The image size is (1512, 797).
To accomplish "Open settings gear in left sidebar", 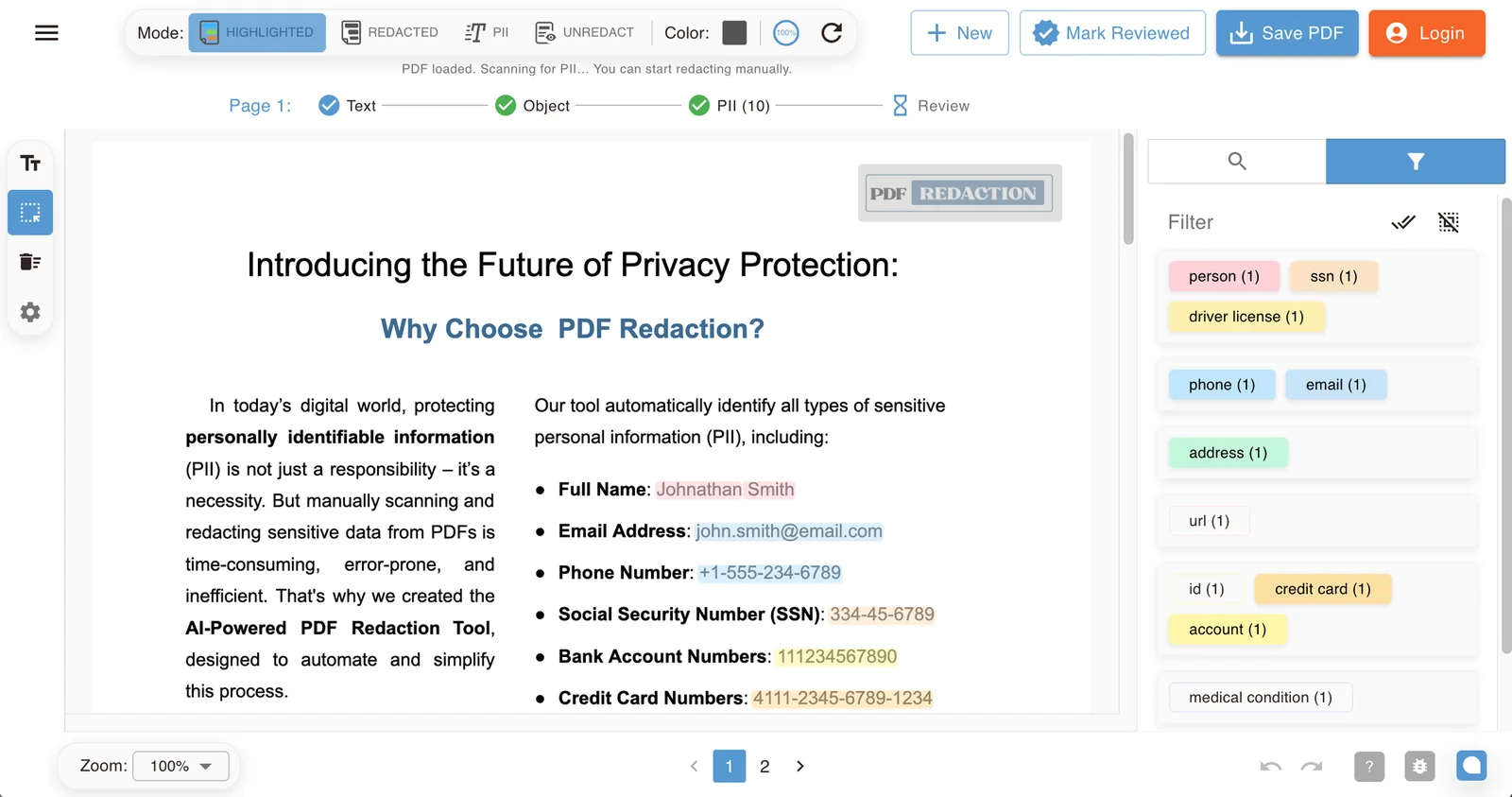I will click(30, 312).
